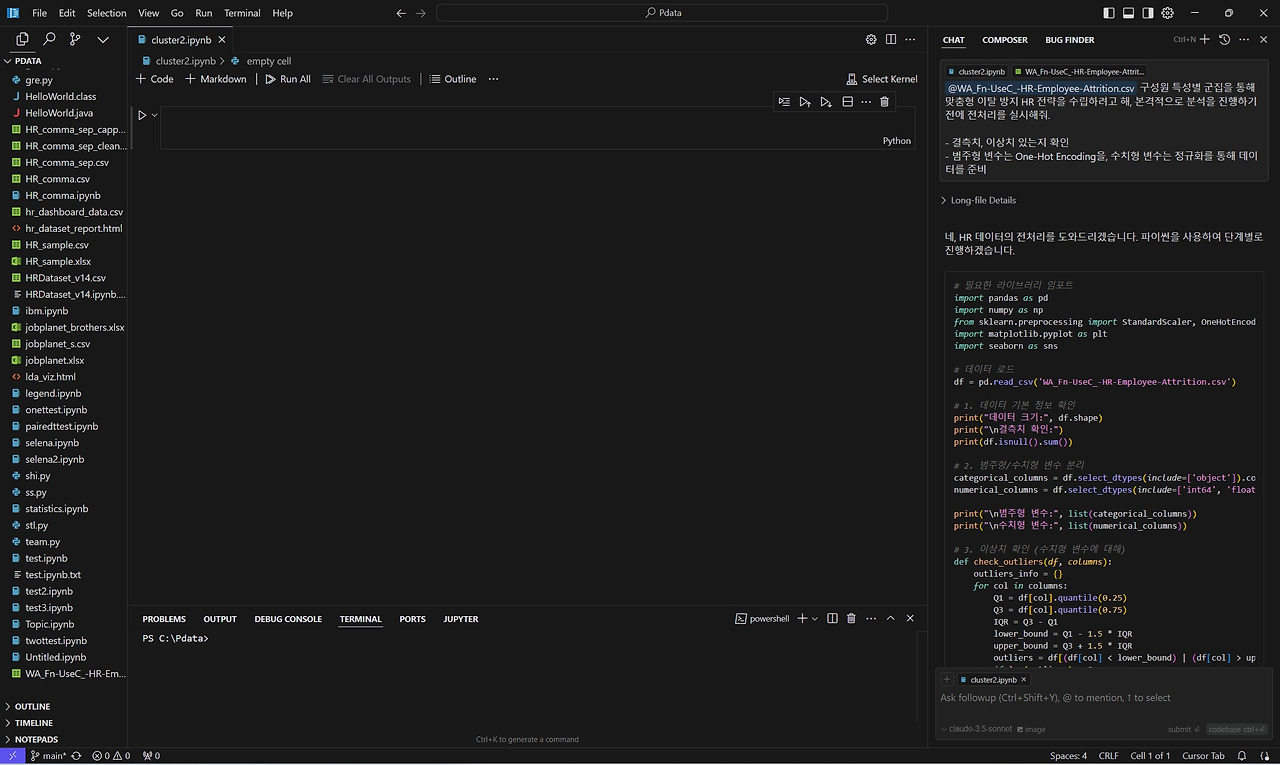Screen dimensions: 1280x765
Task: Go forward with navigation arrow
Action: pyautogui.click(x=421, y=13)
